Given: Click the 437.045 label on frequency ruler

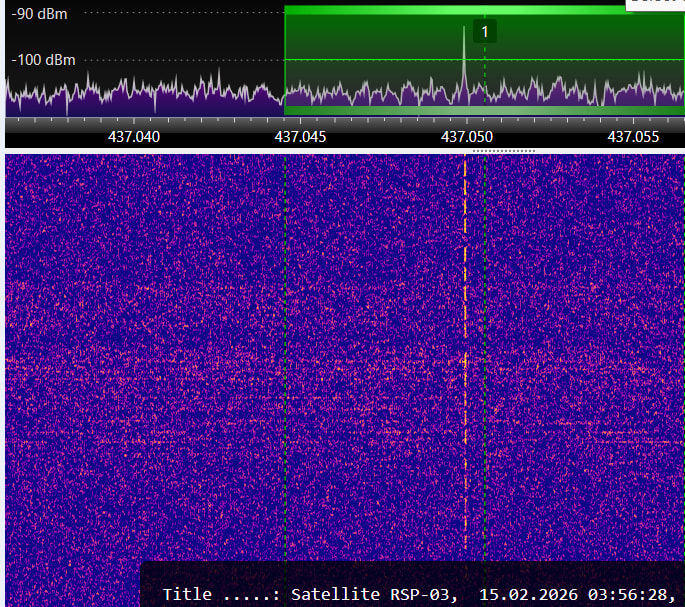Looking at the screenshot, I should click(x=300, y=136).
